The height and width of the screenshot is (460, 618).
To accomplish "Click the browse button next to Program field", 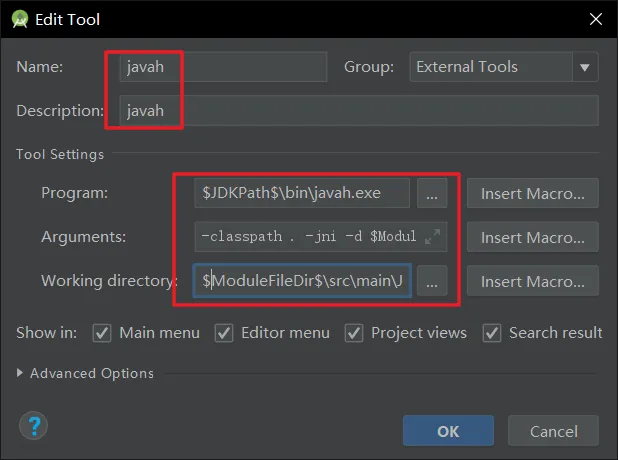I will coord(431,195).
